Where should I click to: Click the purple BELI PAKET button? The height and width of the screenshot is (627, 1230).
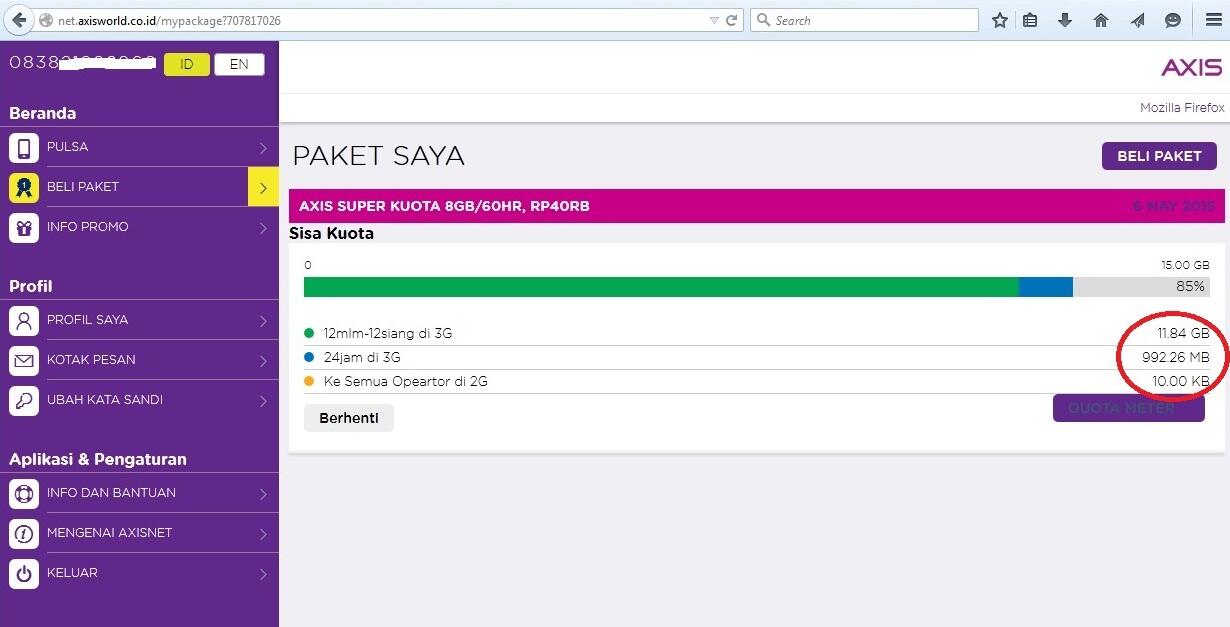pyautogui.click(x=1159, y=156)
